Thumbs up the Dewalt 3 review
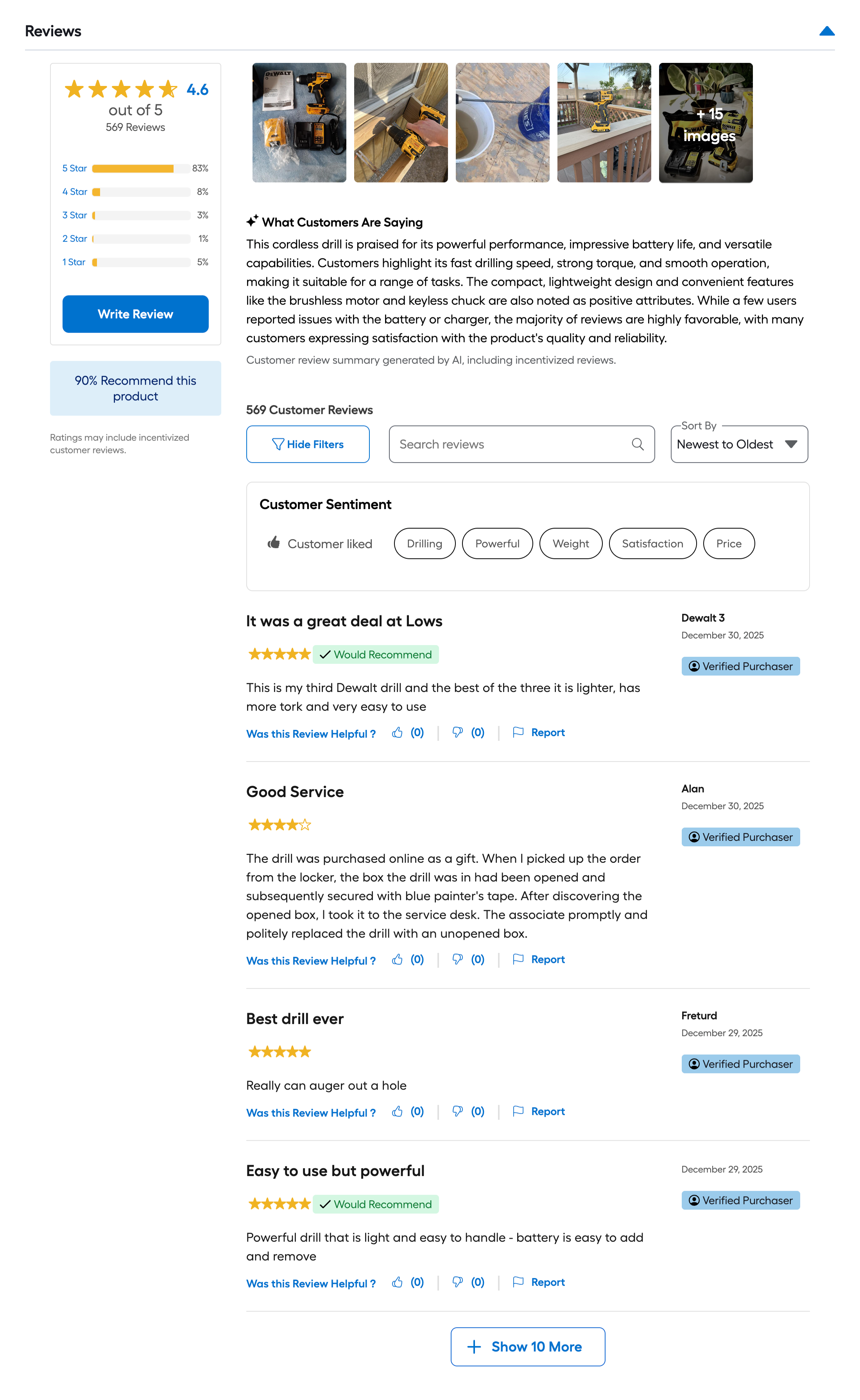860x1400 pixels. [x=398, y=733]
